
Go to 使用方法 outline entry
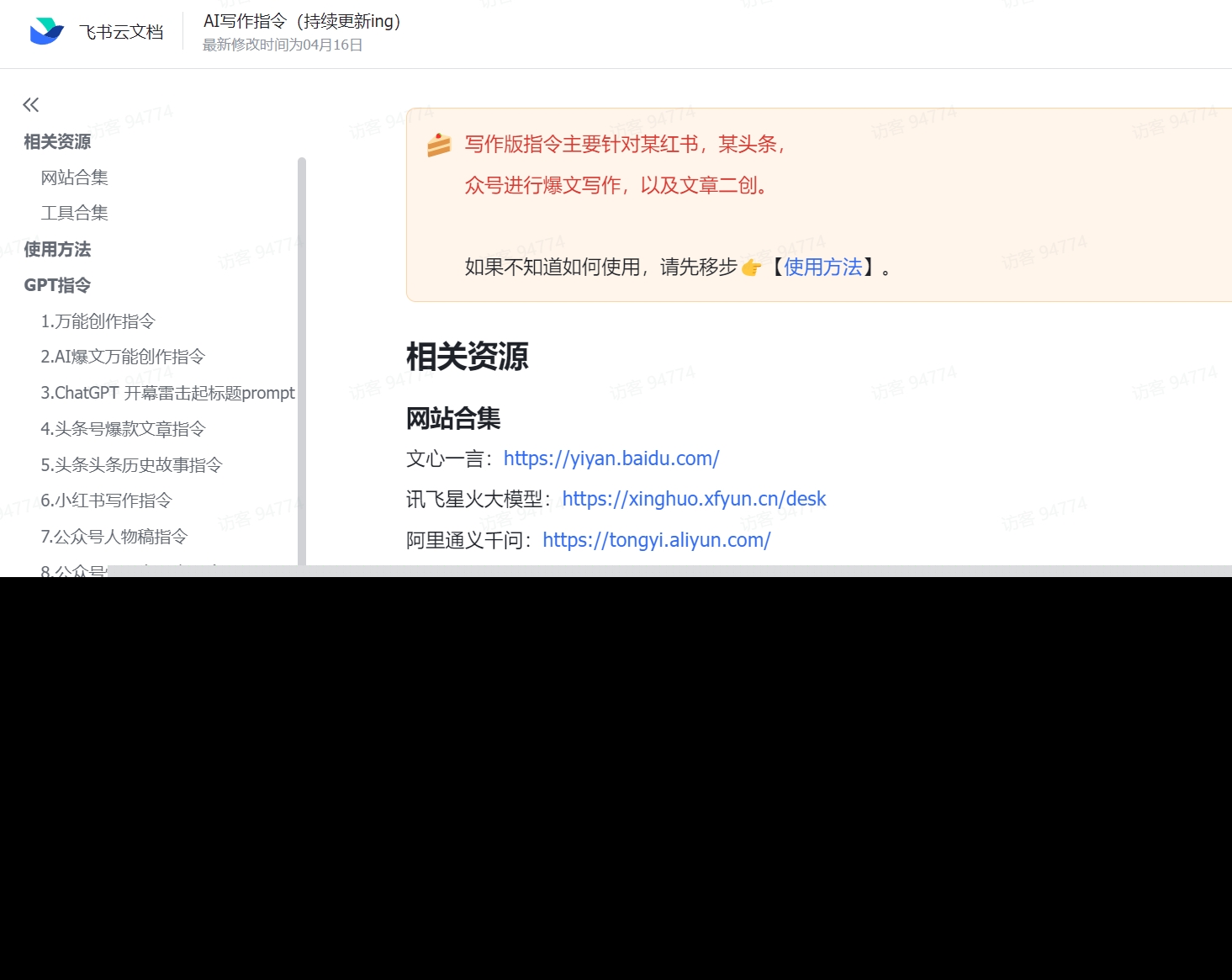(57, 249)
